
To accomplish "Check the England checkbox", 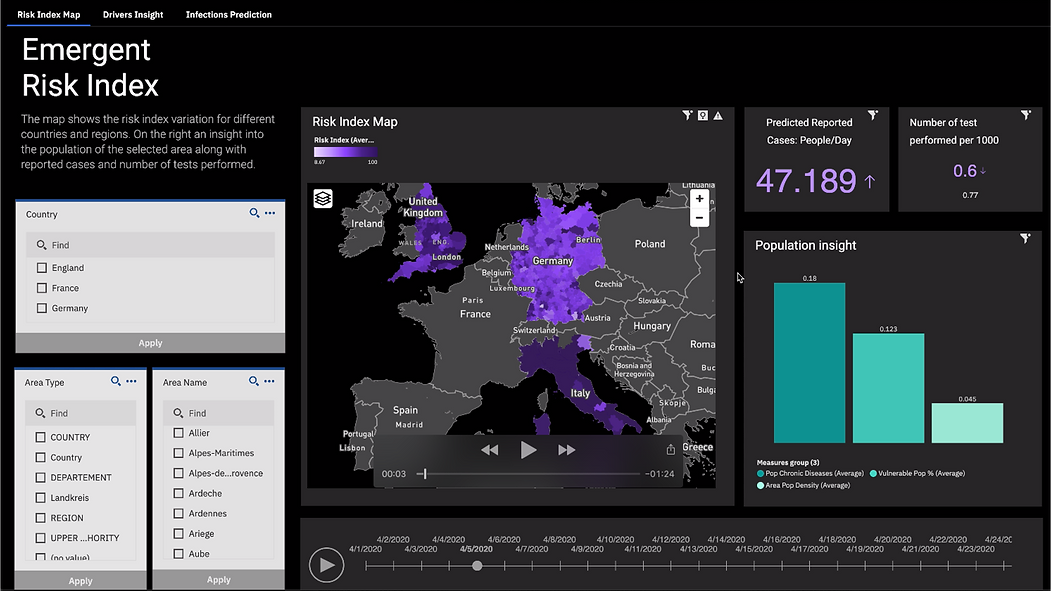I will [42, 268].
